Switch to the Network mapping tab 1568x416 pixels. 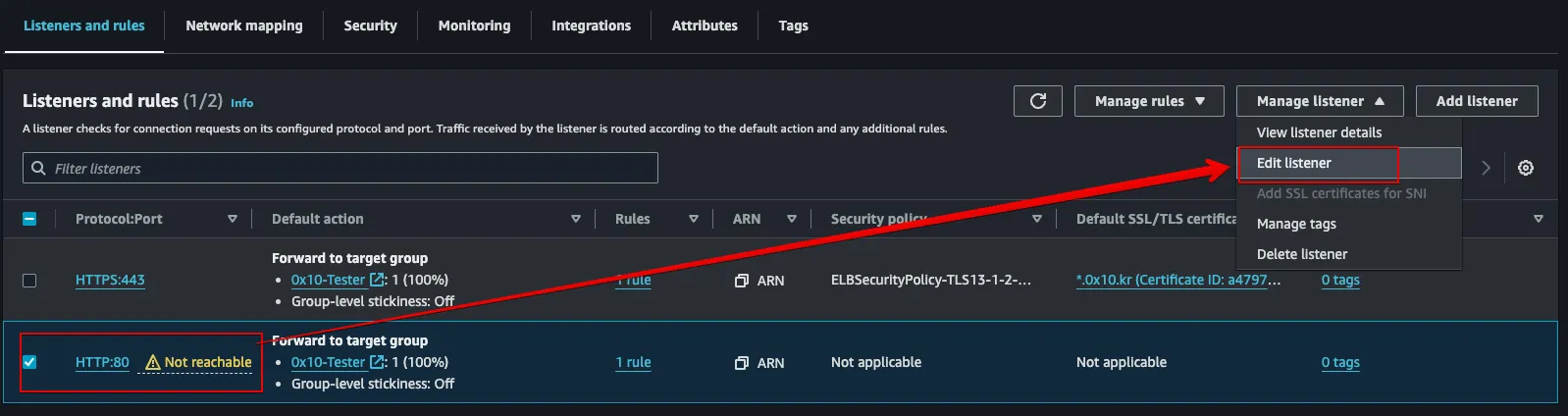click(244, 26)
